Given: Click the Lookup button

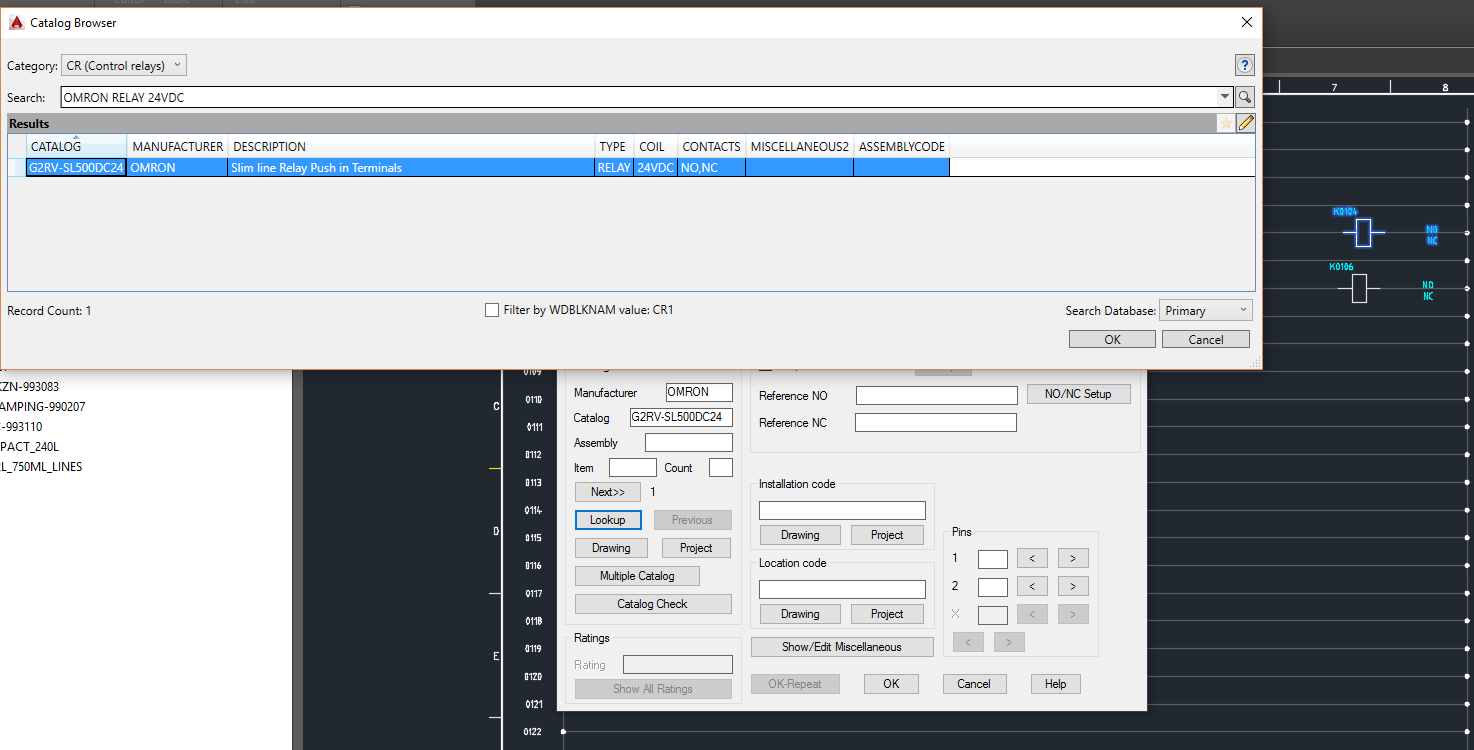Looking at the screenshot, I should coord(608,520).
